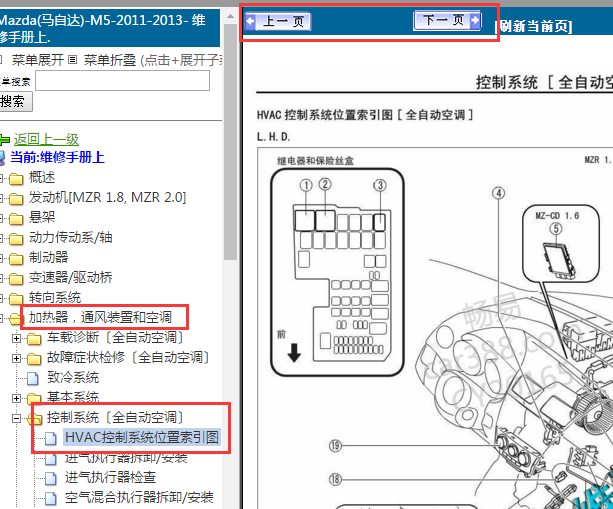Open 车载诊断〔全自动空调〕 folder
This screenshot has height=509, width=613.
click(115, 337)
